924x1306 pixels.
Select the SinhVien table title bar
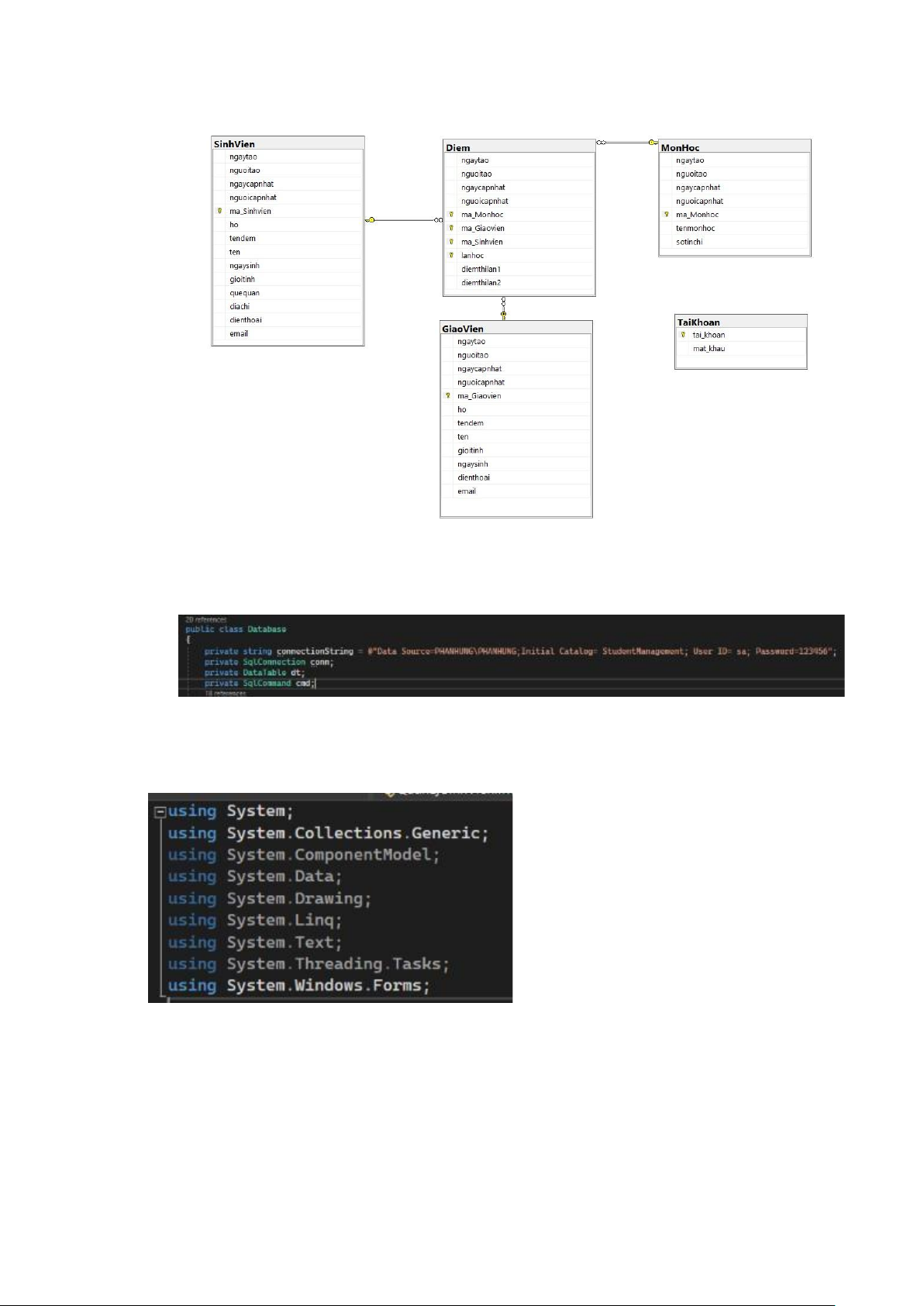click(288, 144)
